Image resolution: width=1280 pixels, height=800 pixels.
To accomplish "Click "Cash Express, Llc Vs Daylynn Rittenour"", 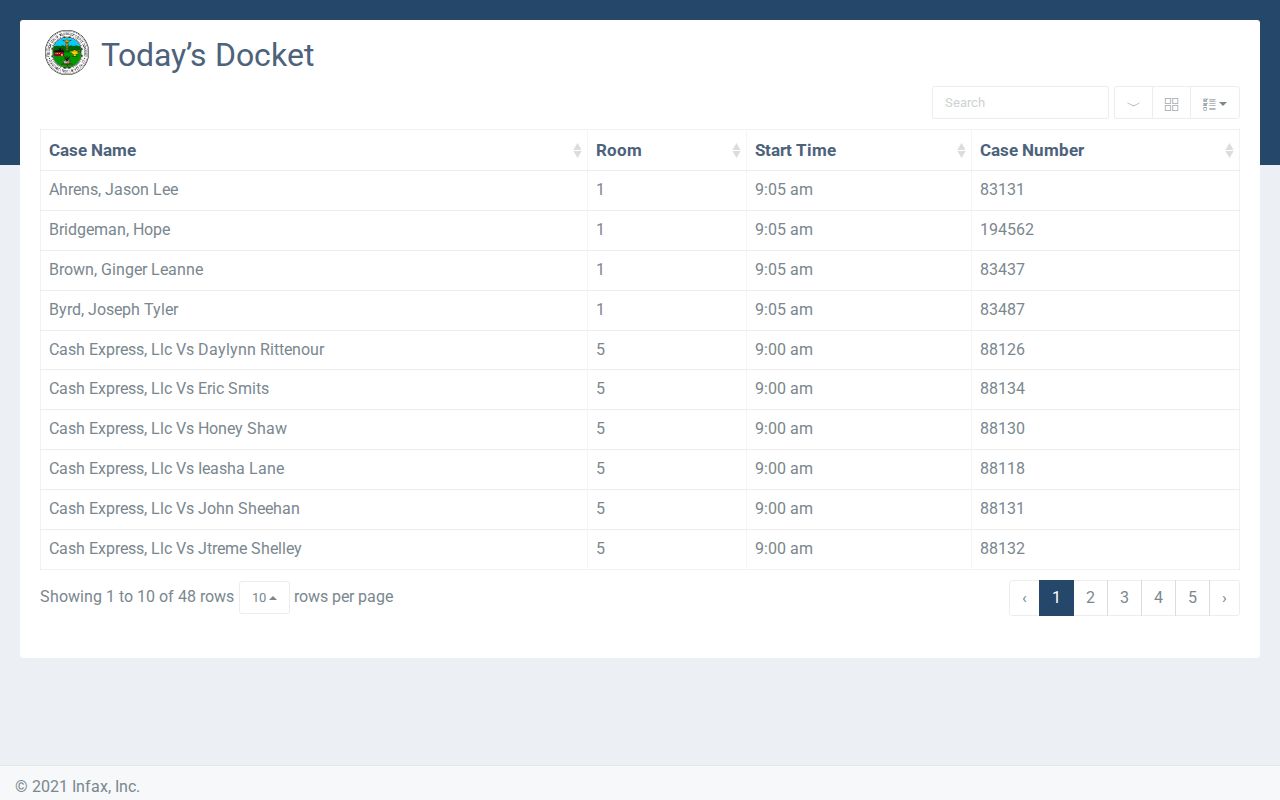I will coord(186,350).
